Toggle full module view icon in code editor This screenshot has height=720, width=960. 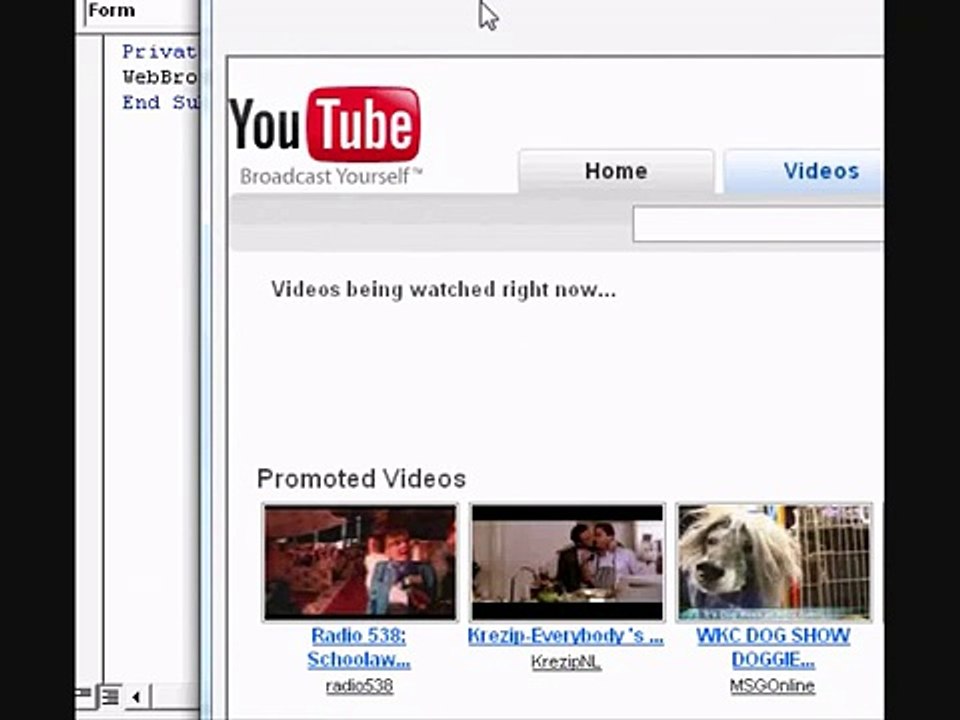point(110,697)
